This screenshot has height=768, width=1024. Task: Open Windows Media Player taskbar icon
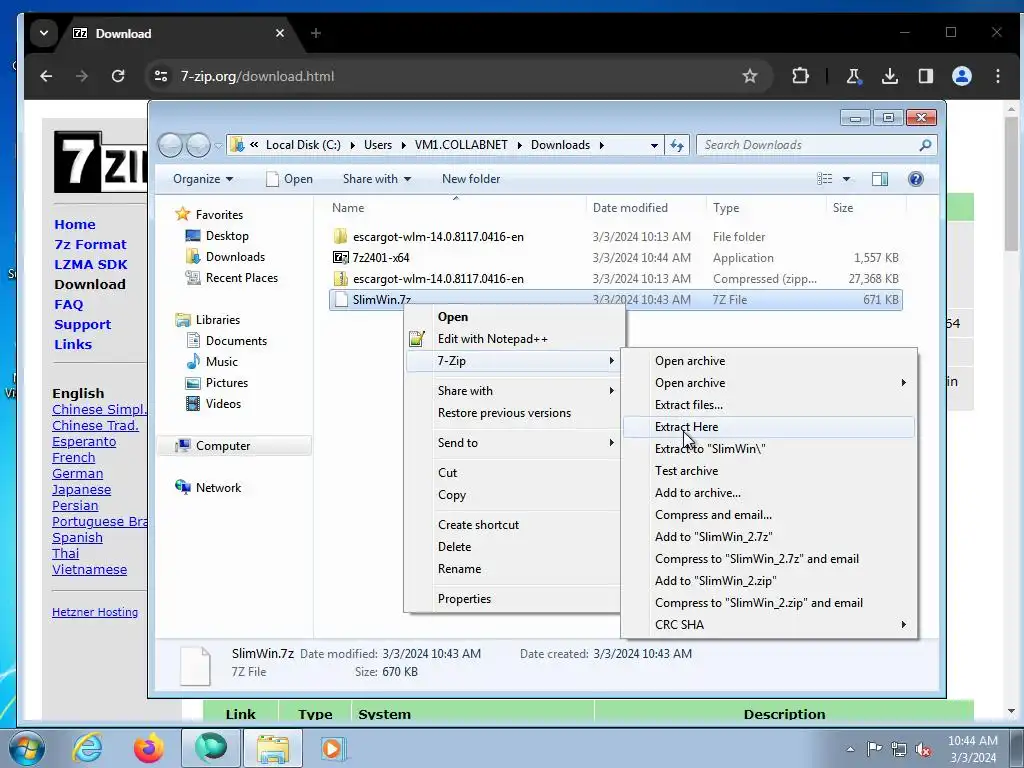click(333, 748)
